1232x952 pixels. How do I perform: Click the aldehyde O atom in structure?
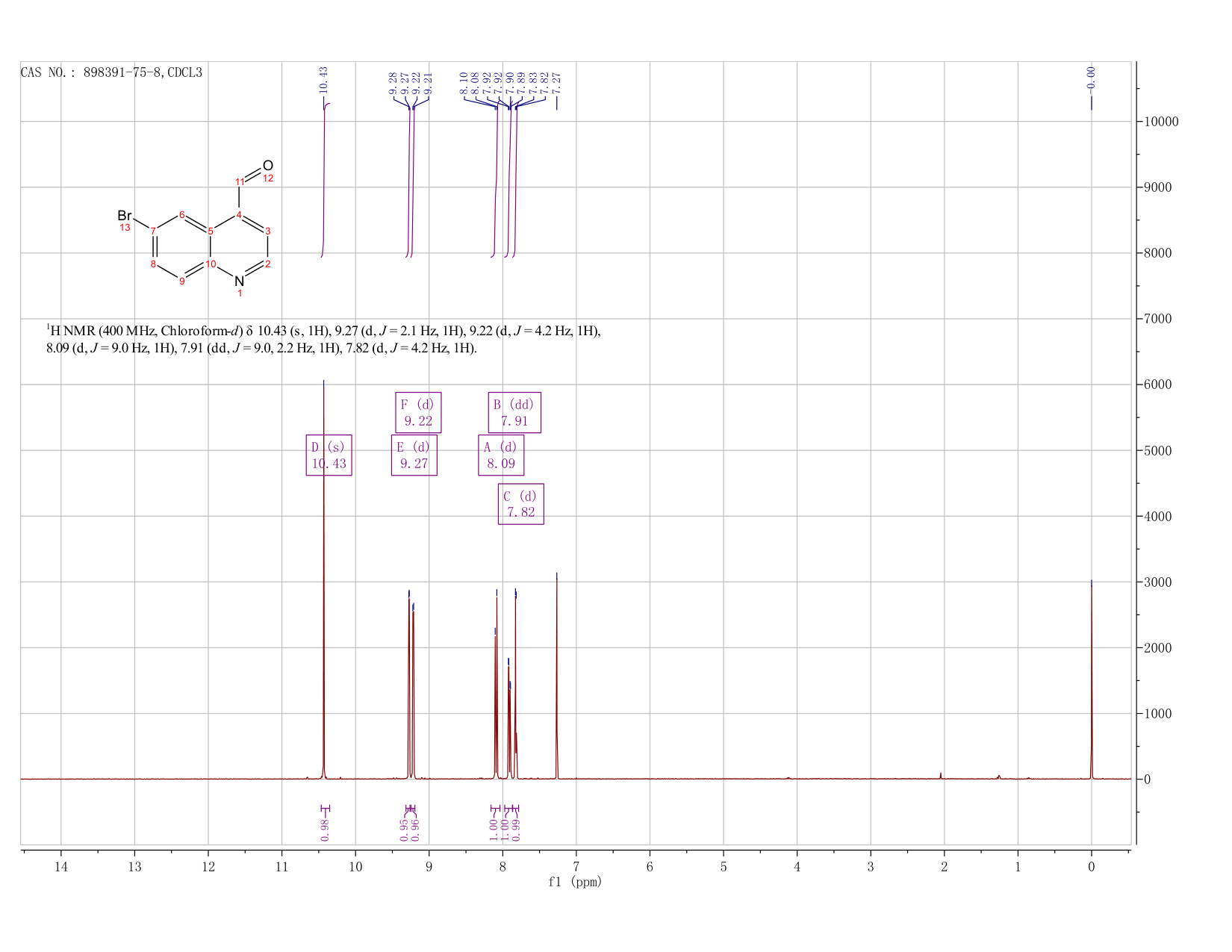tap(268, 166)
